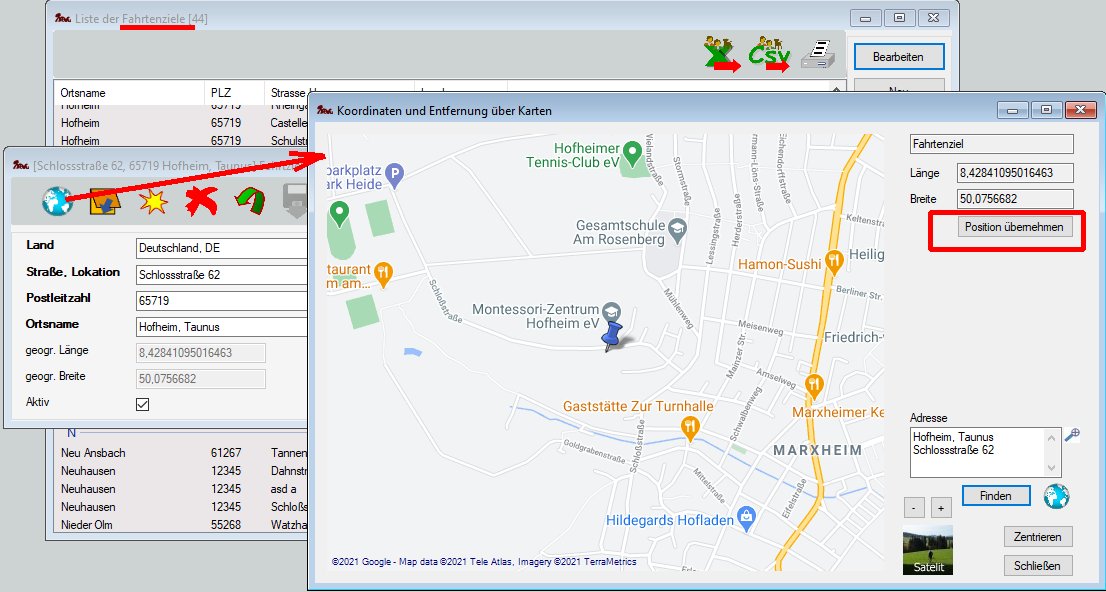Zoom in the map with plus button

click(940, 508)
